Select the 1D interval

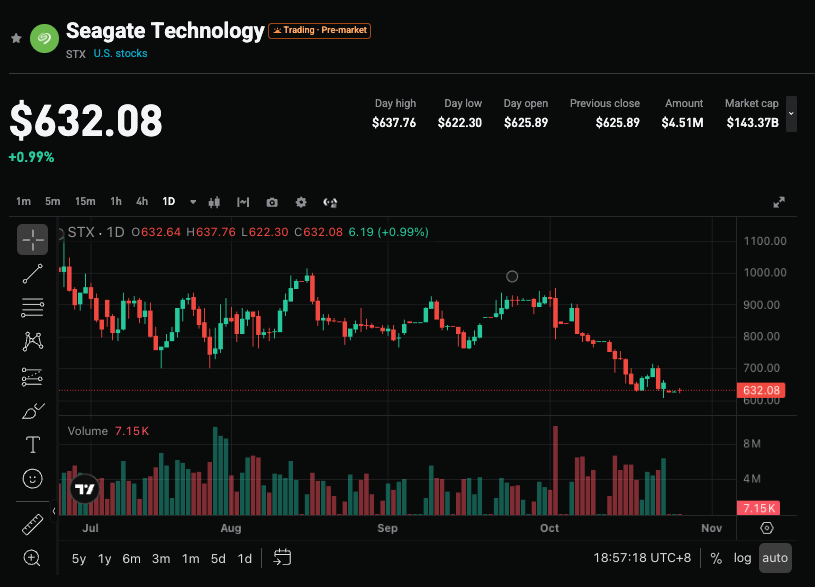[169, 202]
